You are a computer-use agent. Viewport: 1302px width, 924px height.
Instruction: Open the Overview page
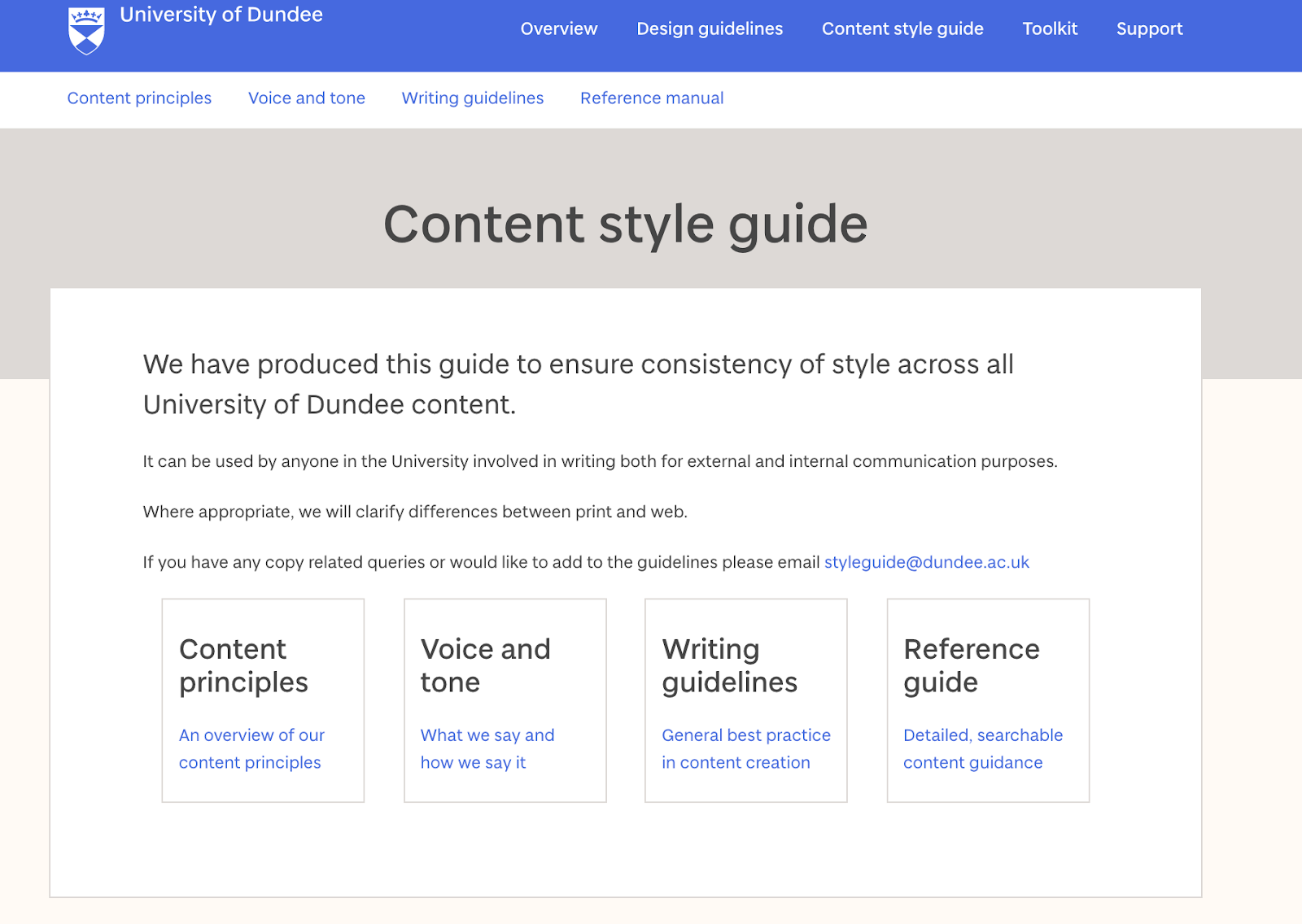point(558,28)
